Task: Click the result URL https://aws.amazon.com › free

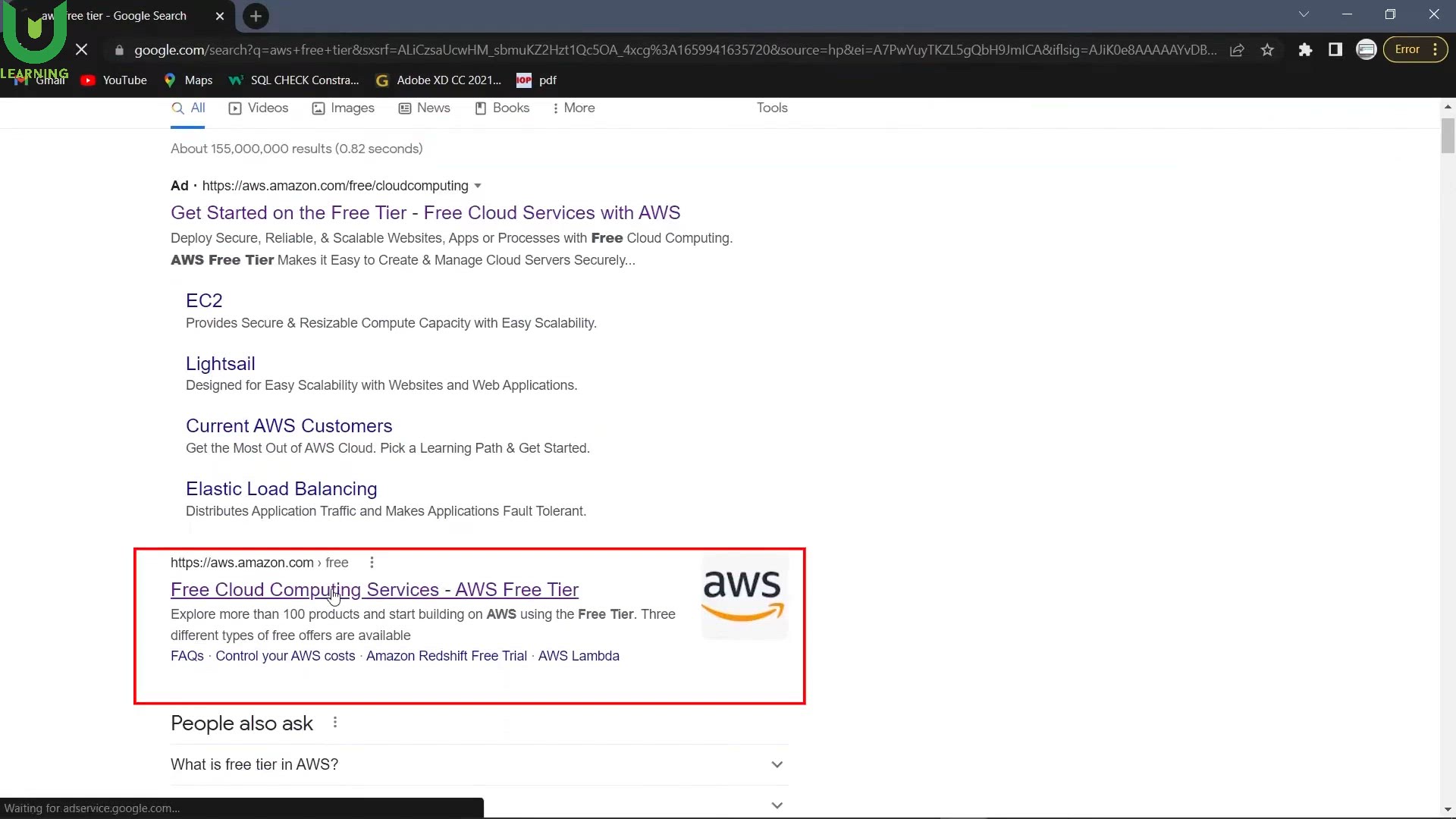Action: pyautogui.click(x=259, y=563)
